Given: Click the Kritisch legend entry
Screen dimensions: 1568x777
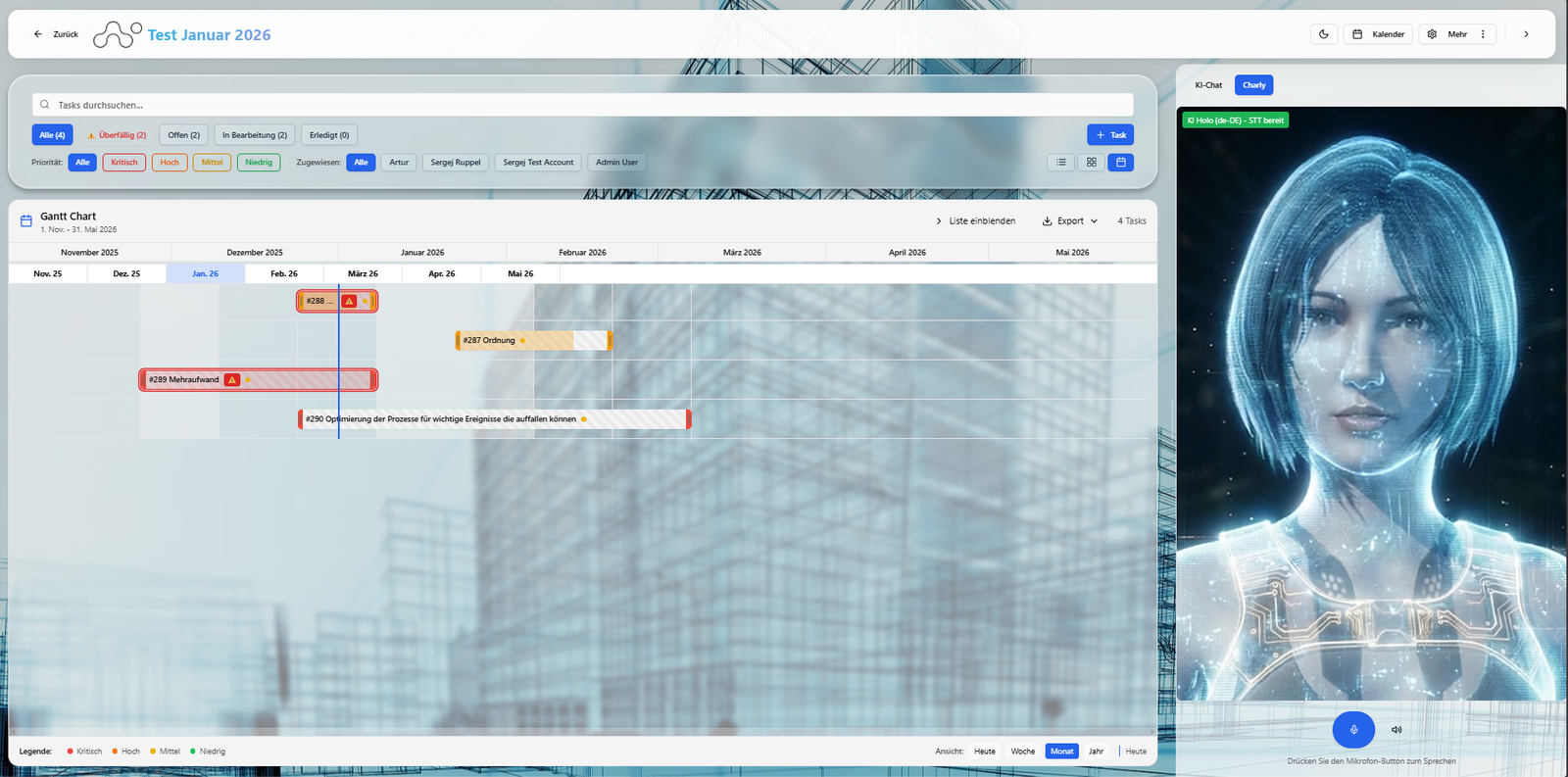Looking at the screenshot, I should [x=84, y=752].
